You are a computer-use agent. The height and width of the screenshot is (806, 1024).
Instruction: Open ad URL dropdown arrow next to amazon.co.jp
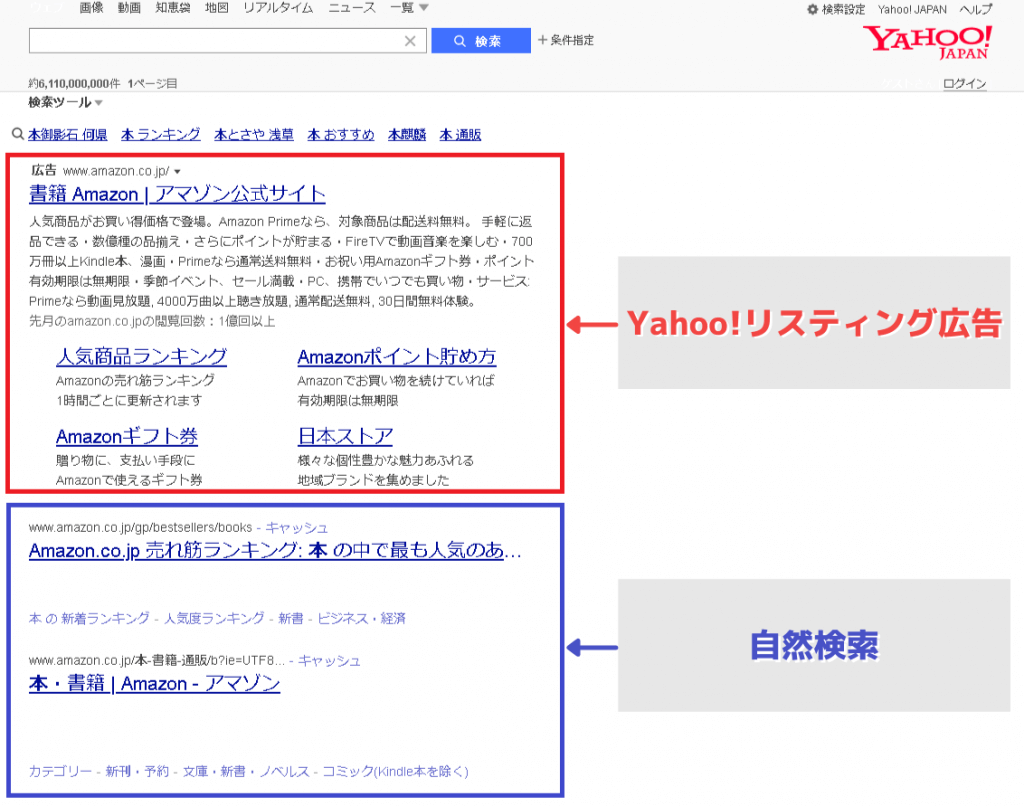pyautogui.click(x=177, y=172)
